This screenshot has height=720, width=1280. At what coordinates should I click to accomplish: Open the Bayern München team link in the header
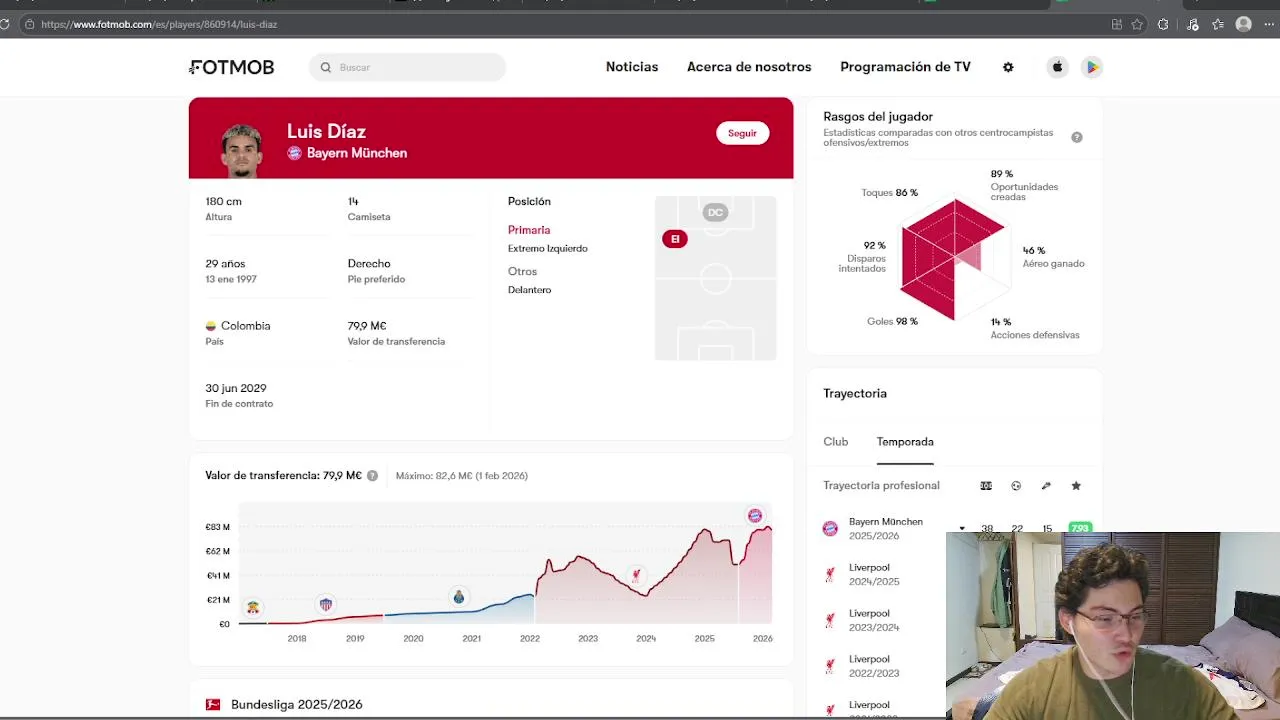[356, 153]
